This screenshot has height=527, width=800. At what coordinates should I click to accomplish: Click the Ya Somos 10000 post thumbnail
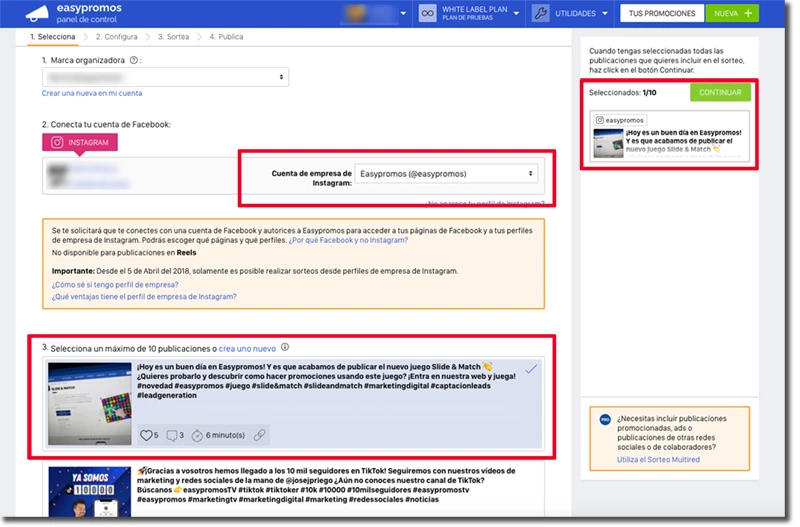[x=90, y=492]
